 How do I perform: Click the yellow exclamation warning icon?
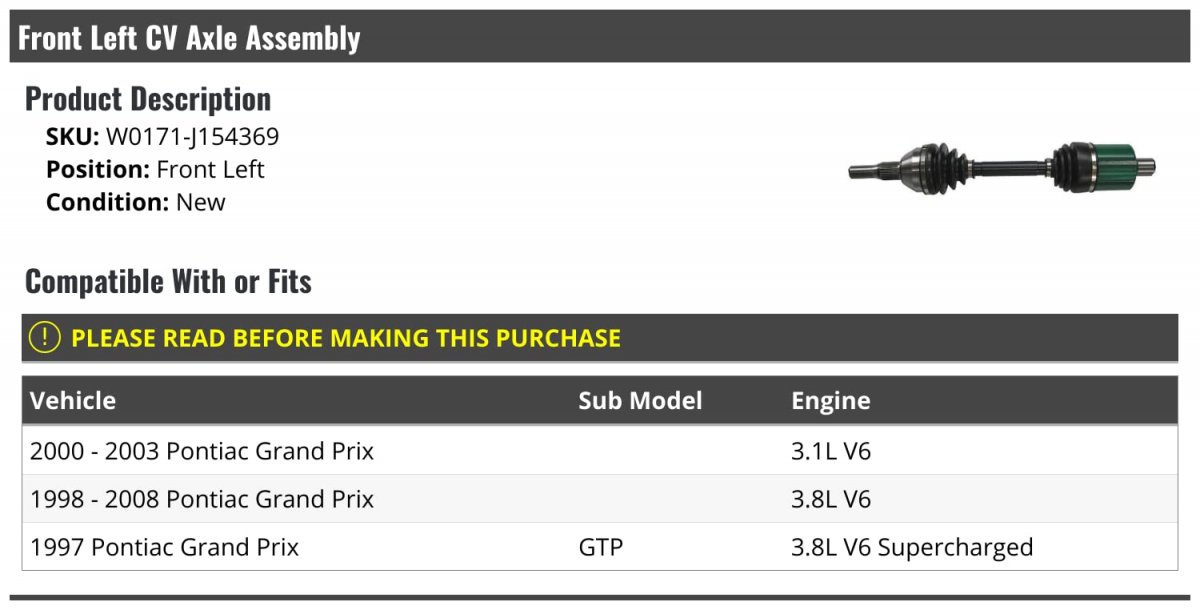point(45,338)
